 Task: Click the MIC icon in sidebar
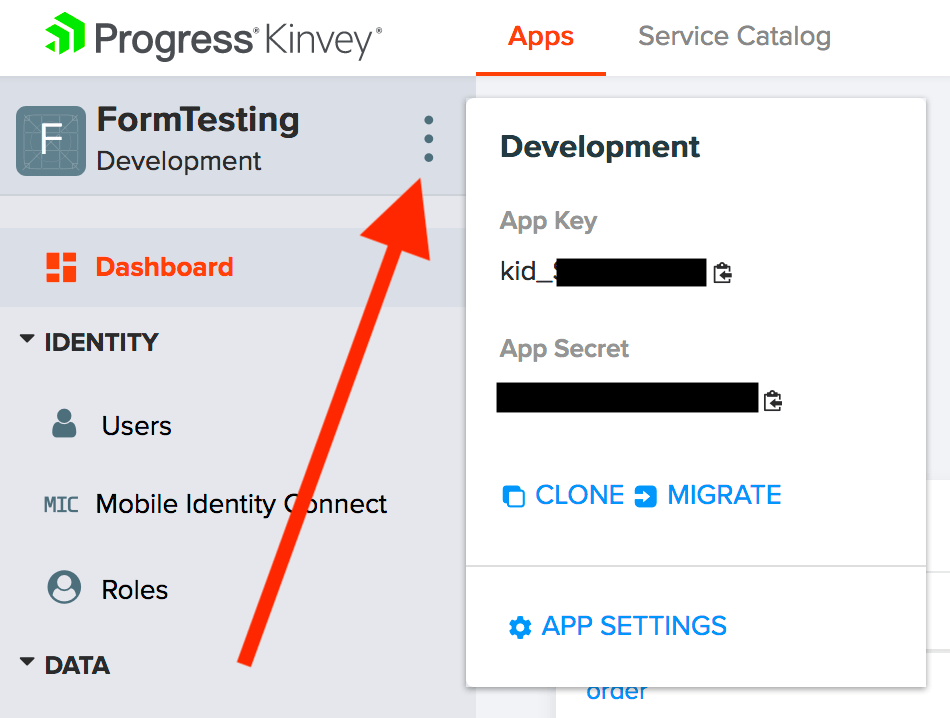click(61, 504)
